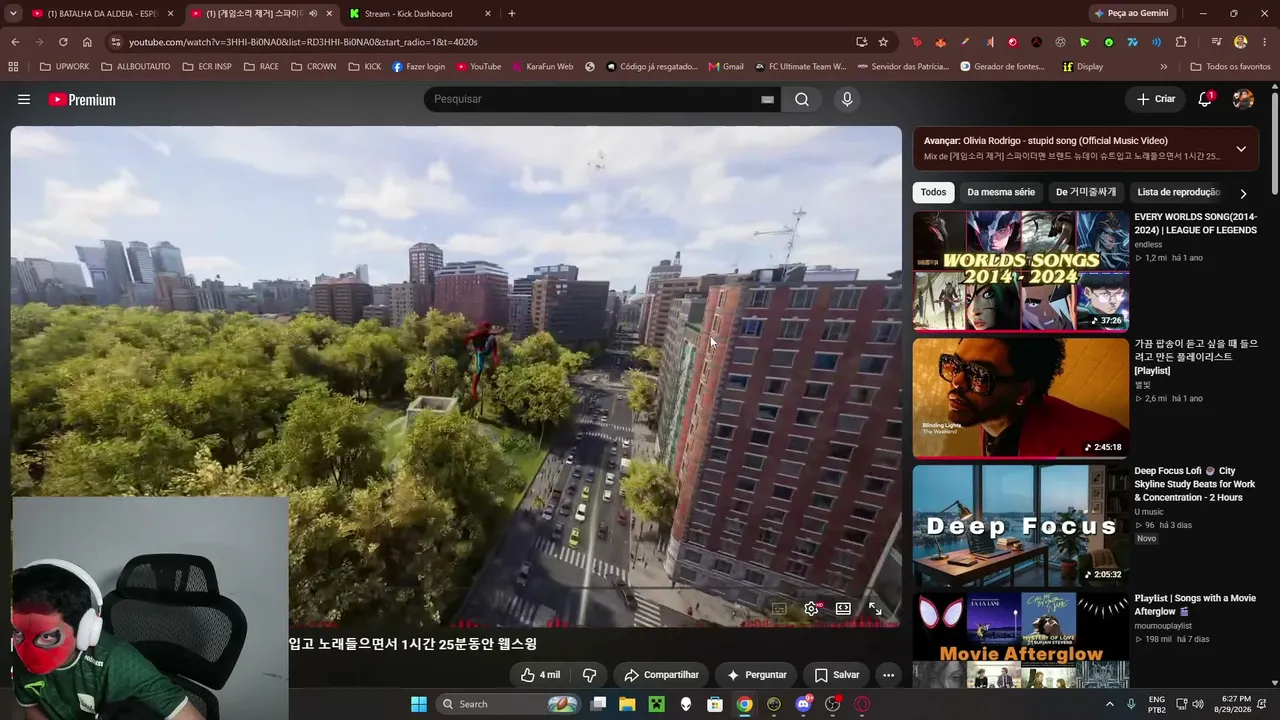The image size is (1280, 720).
Task: Open the YouTube account avatar menu
Action: click(1243, 99)
